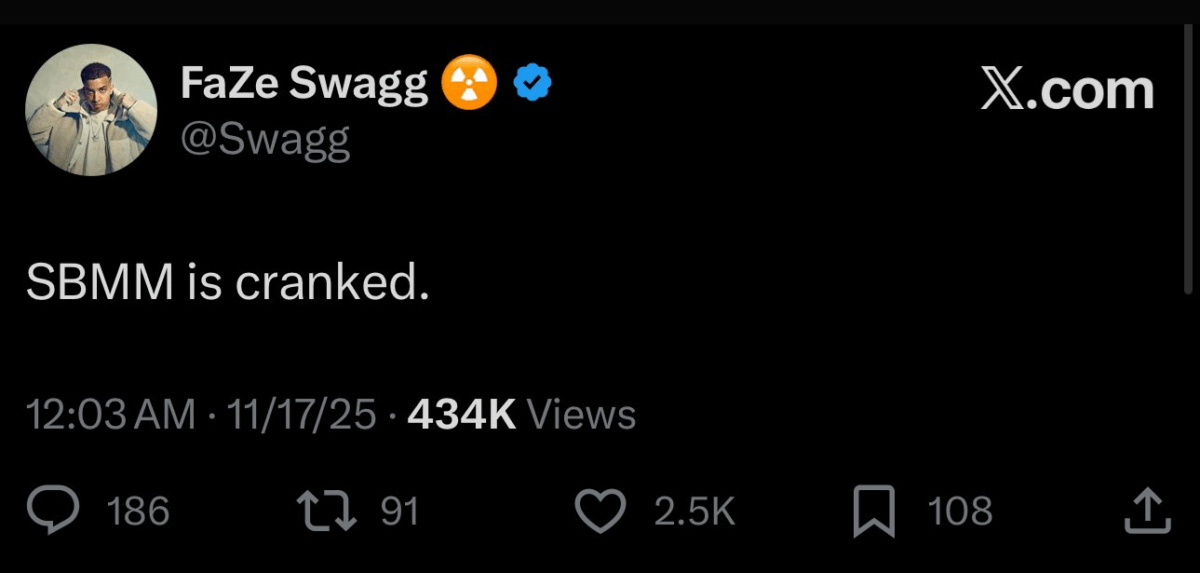1200x573 pixels.
Task: Click the 108 bookmarks count
Action: pyautogui.click(x=960, y=512)
